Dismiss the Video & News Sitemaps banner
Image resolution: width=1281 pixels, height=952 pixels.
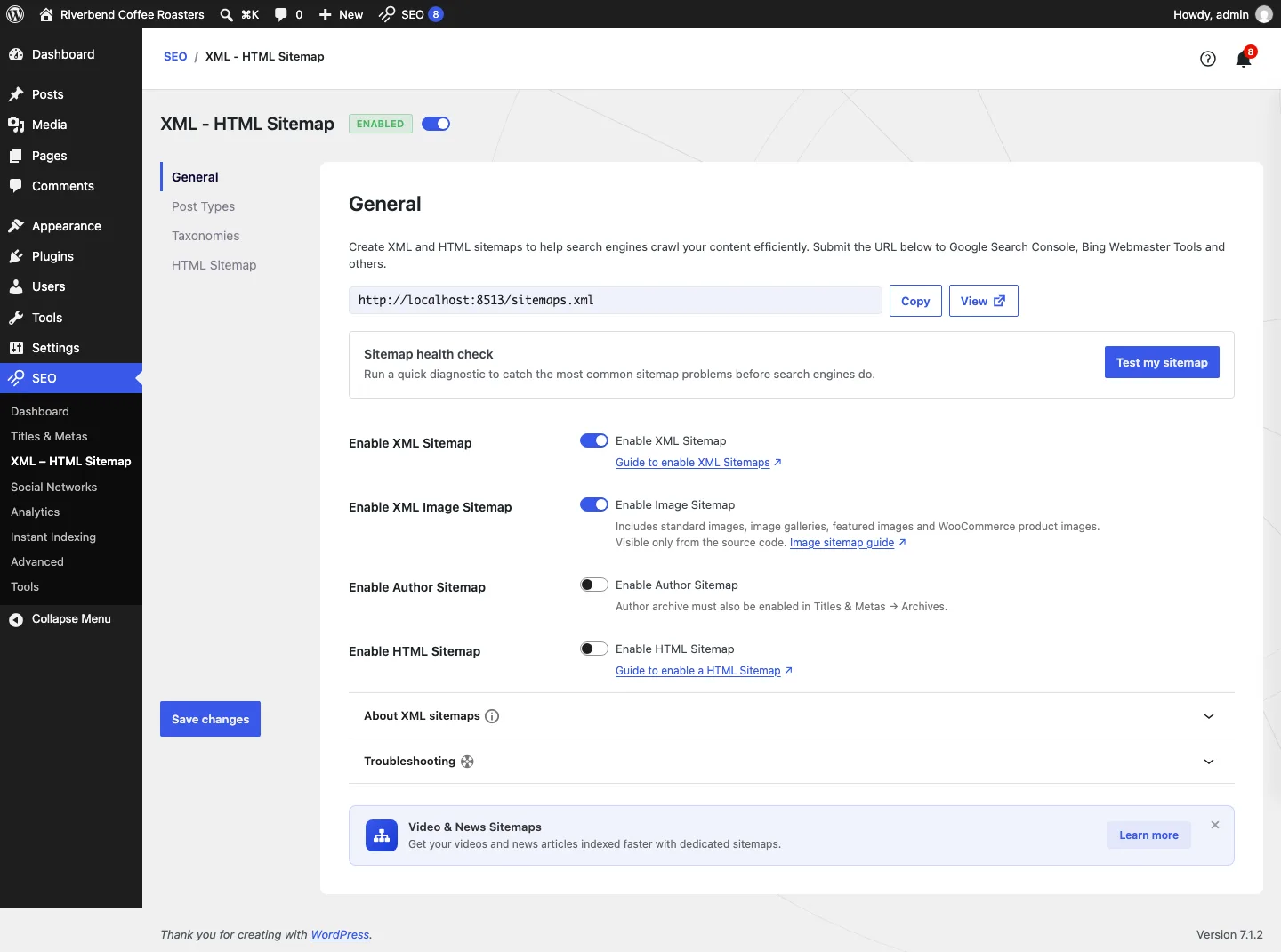[1215, 825]
